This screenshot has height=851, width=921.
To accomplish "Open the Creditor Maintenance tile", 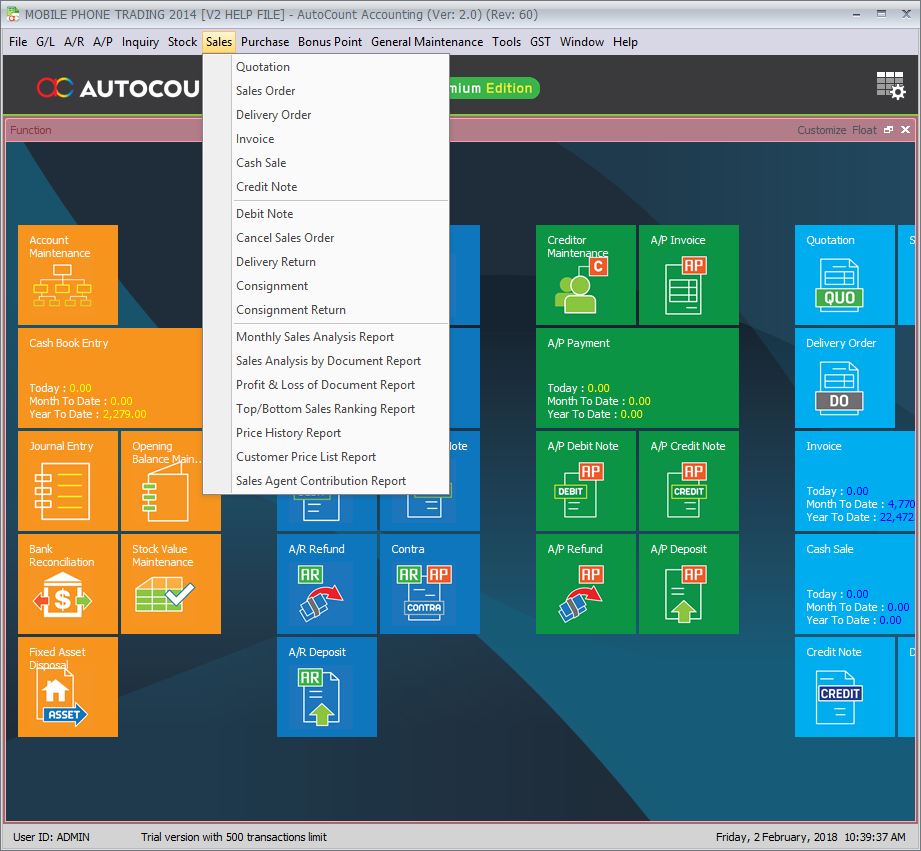I will point(585,275).
